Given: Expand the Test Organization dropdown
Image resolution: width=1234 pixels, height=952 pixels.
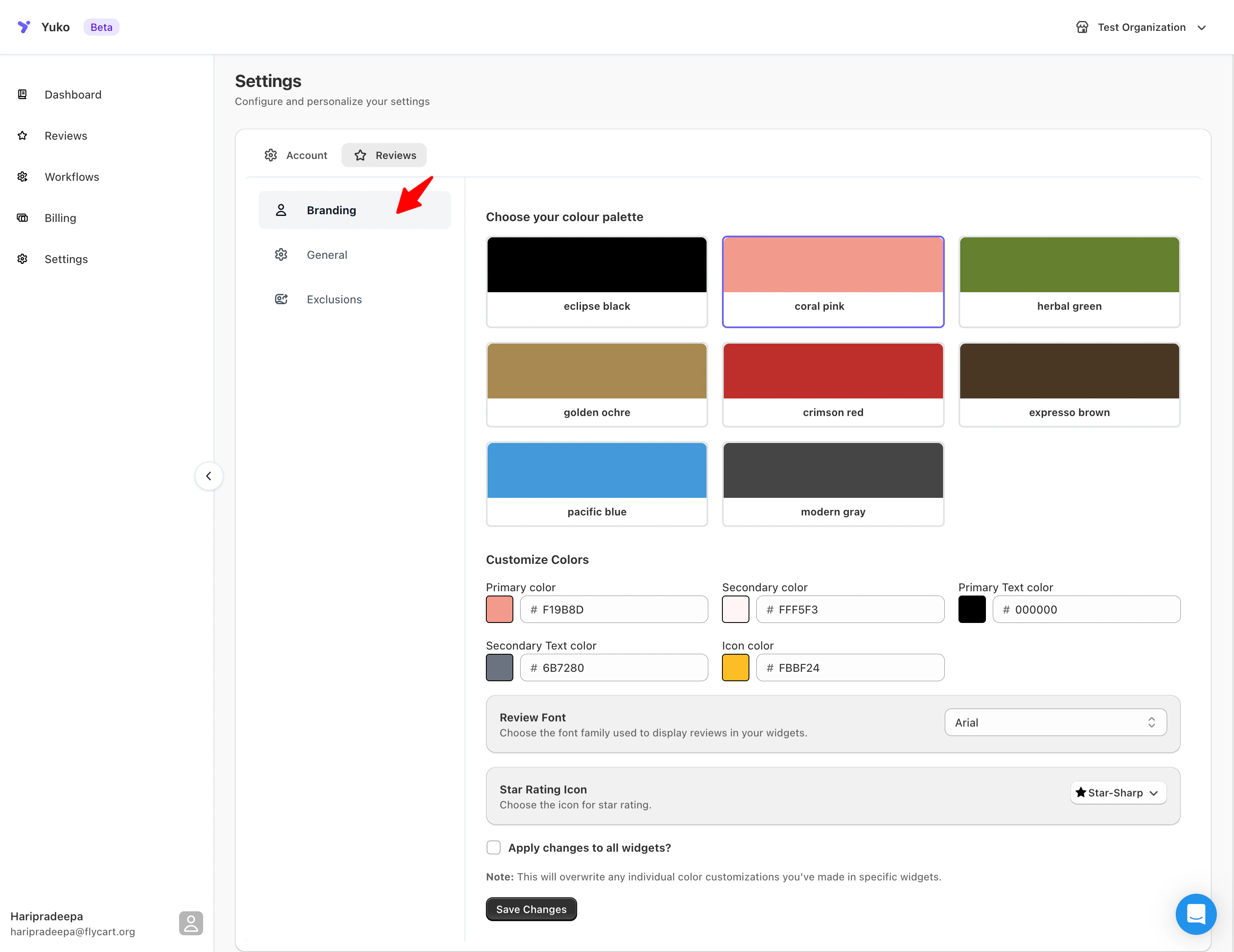Looking at the screenshot, I should 1141,27.
